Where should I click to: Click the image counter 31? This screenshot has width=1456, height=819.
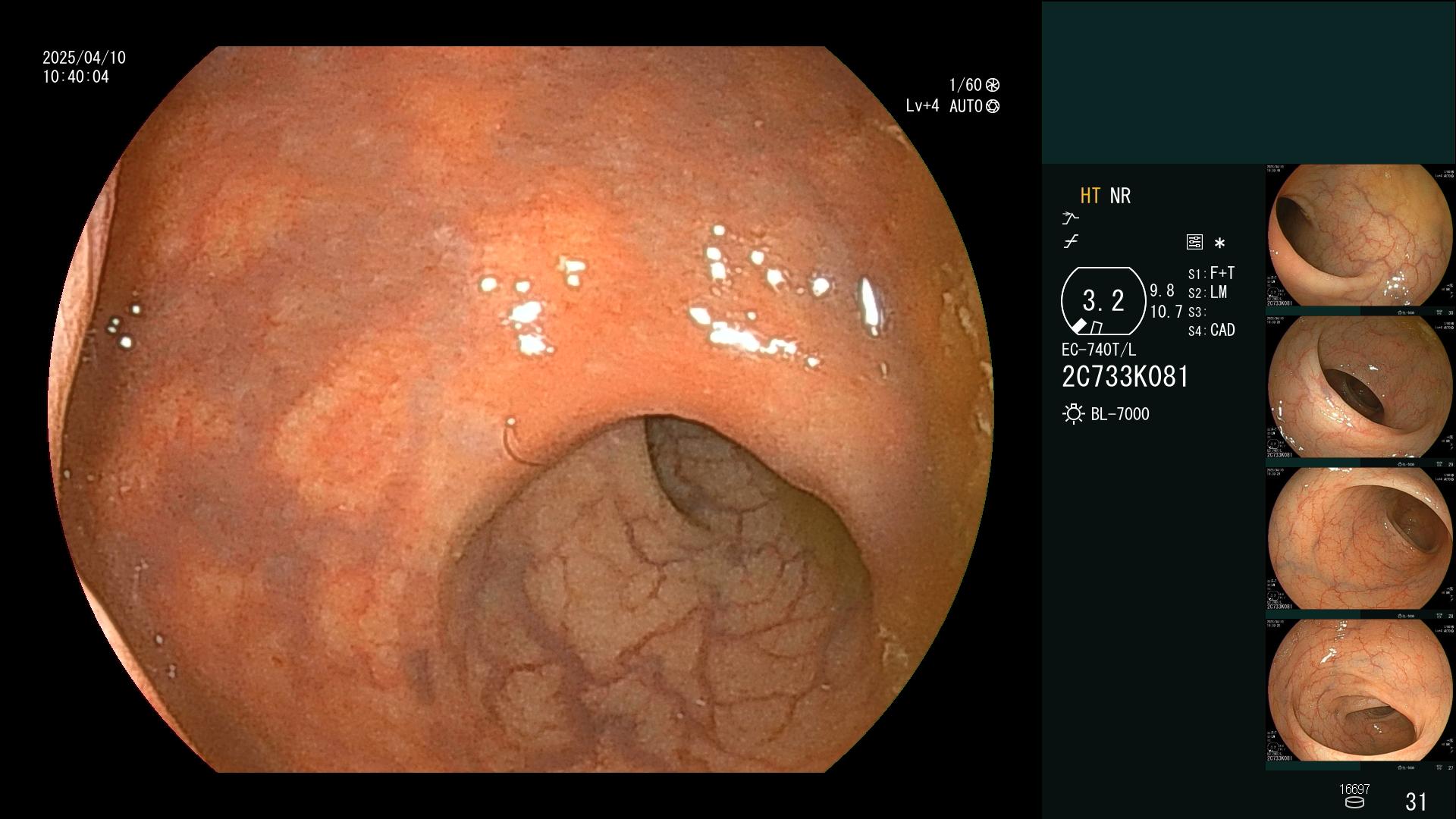point(1417,802)
